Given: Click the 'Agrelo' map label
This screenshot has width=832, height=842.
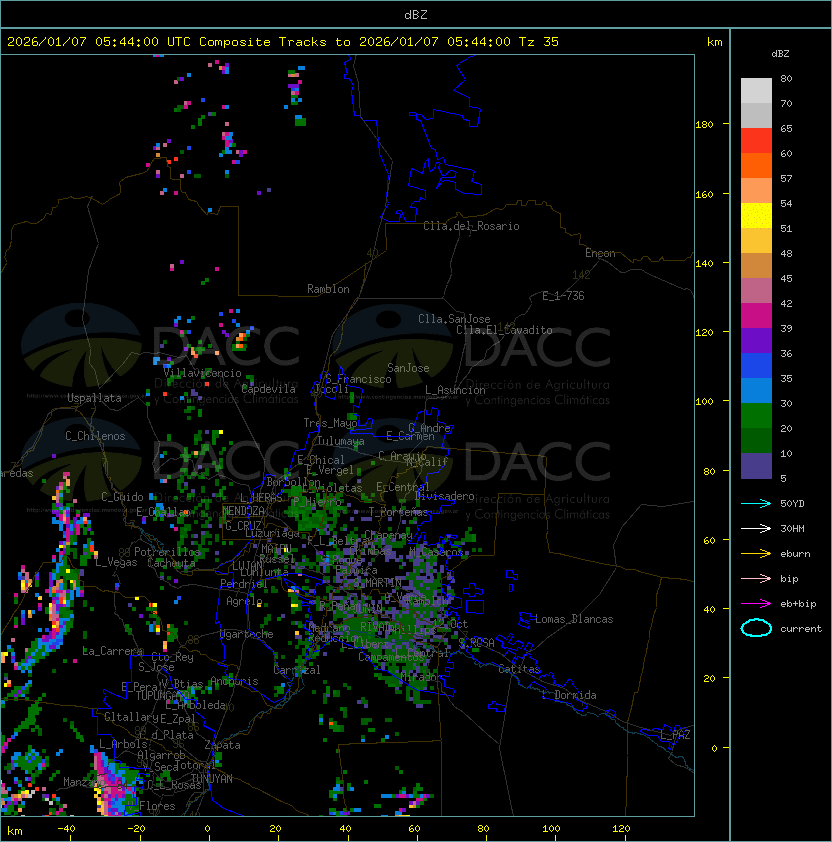Looking at the screenshot, I should pos(244,601).
